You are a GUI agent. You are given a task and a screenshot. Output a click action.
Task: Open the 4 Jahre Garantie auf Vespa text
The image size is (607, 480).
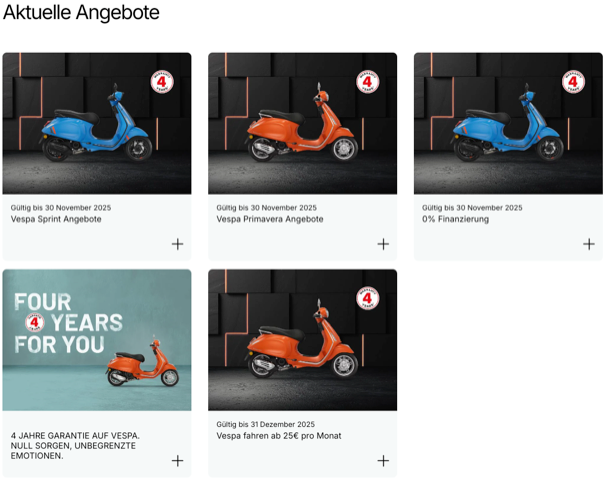tap(75, 446)
